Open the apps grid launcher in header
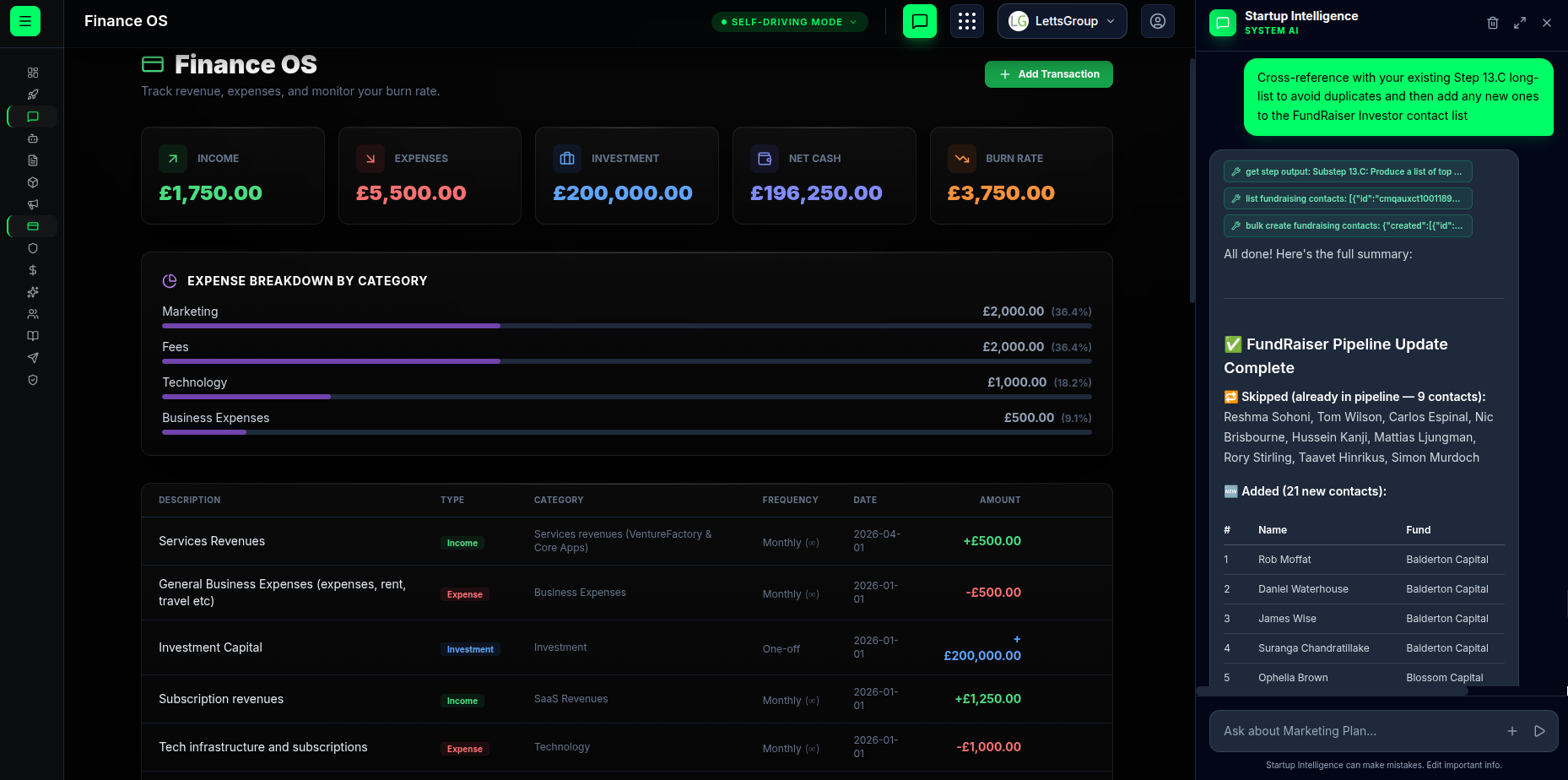The height and width of the screenshot is (780, 1568). [967, 21]
